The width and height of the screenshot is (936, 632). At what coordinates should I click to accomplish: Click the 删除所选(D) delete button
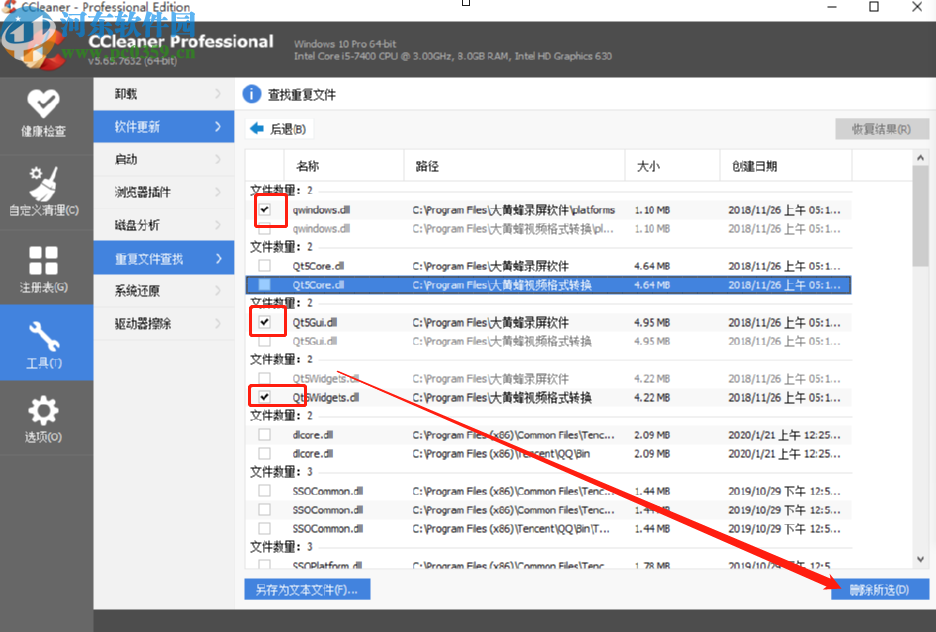[x=880, y=590]
